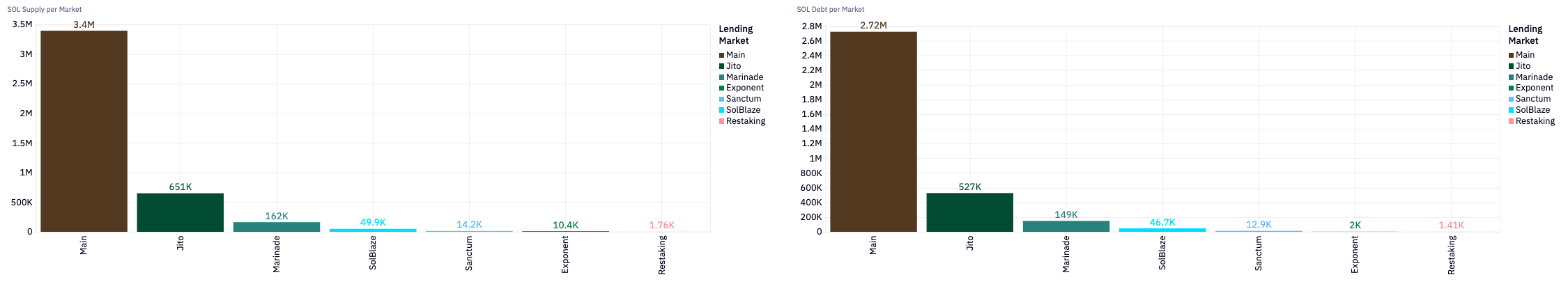Toggle Jito series in Supply chart legend
The height and width of the screenshot is (291, 1568).
tap(733, 66)
